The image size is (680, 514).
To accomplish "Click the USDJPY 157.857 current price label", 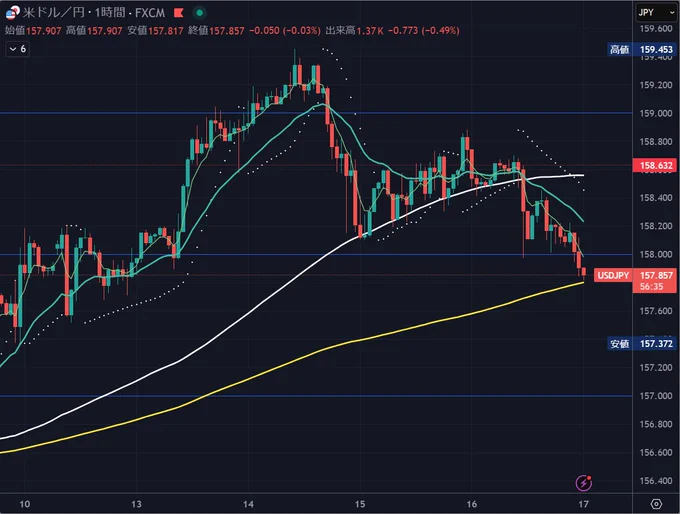I will (634, 275).
